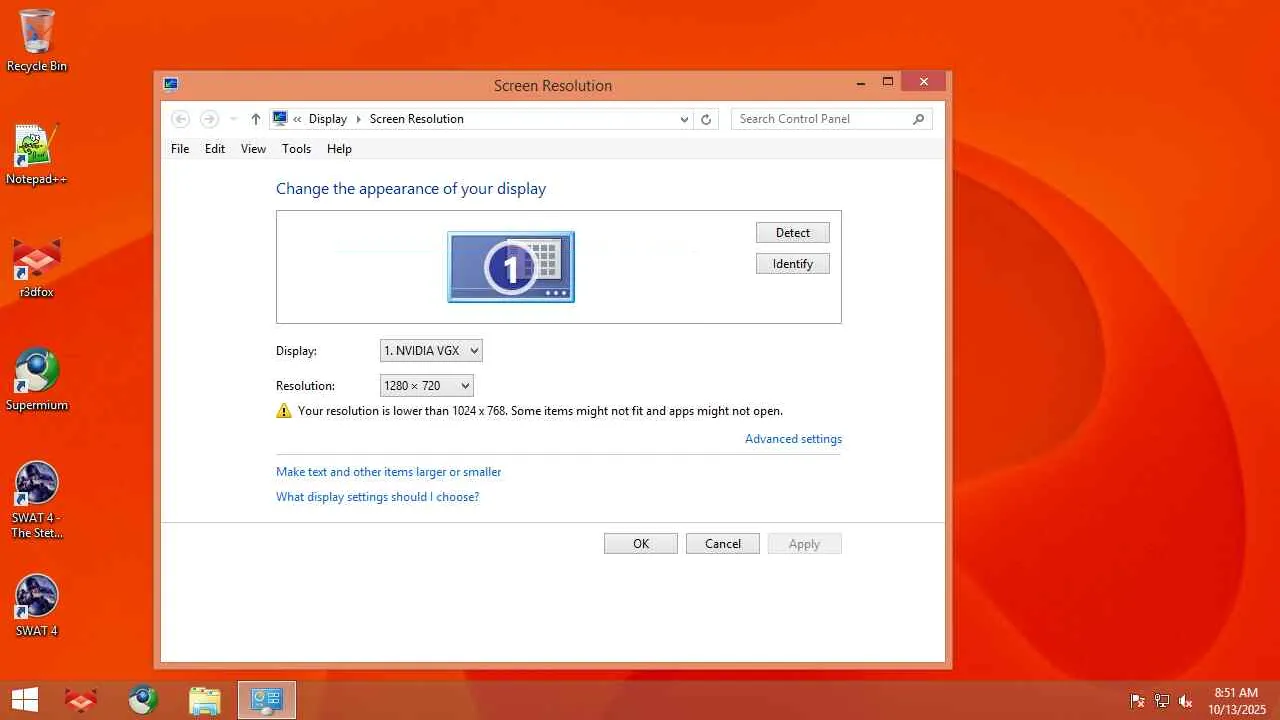Select the SWAT 4 desktop shortcut
Viewport: 1280px width, 720px height.
37,606
